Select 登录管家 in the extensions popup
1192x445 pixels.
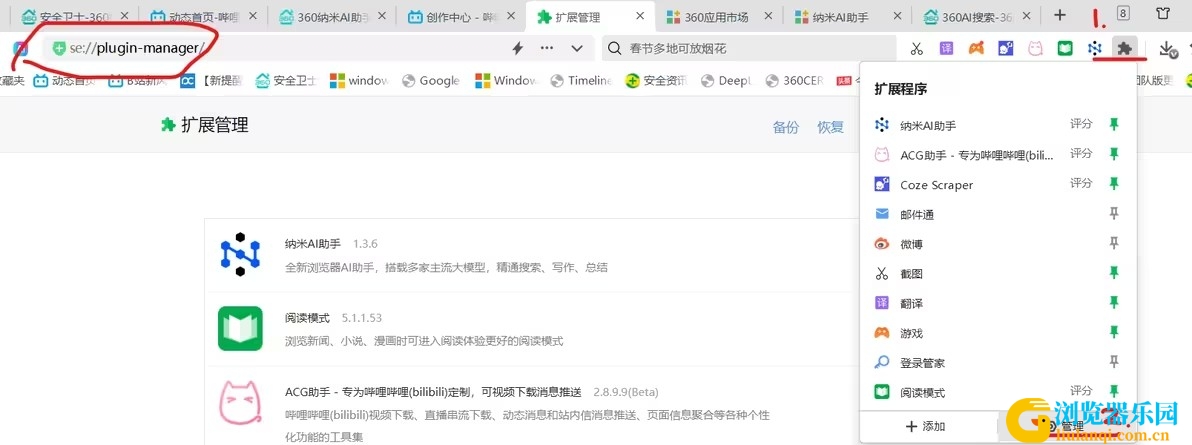coord(999,363)
